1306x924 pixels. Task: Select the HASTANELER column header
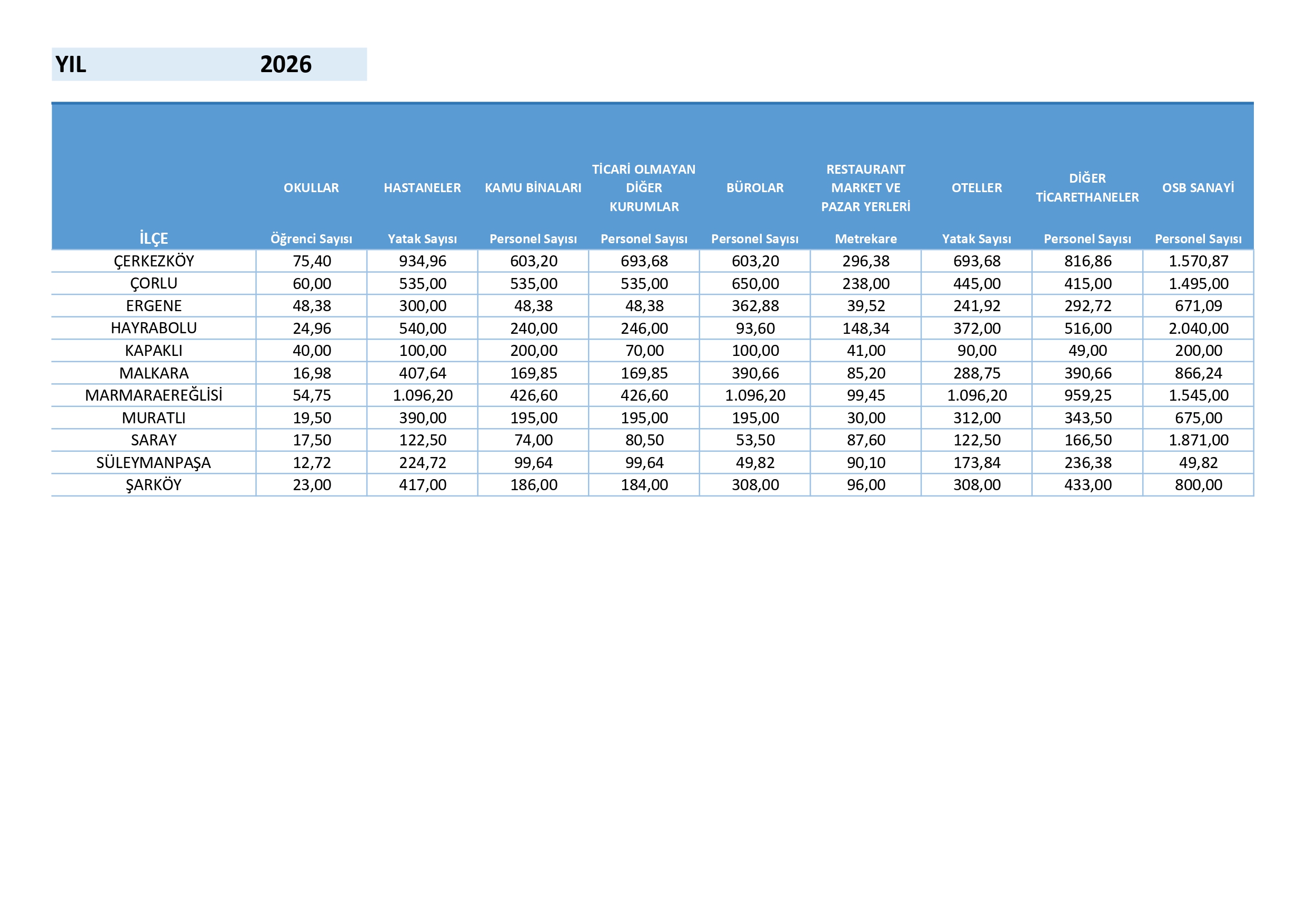422,188
